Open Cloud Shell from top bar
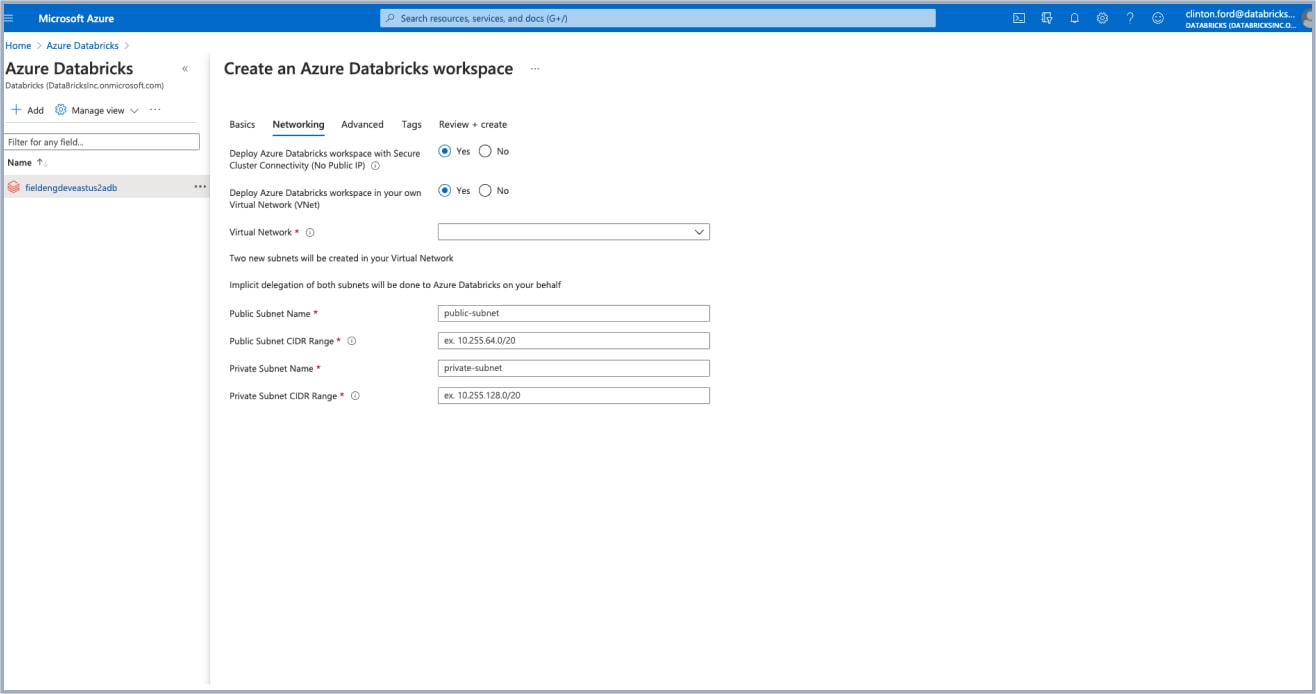The height and width of the screenshot is (694, 1316). 1018,18
